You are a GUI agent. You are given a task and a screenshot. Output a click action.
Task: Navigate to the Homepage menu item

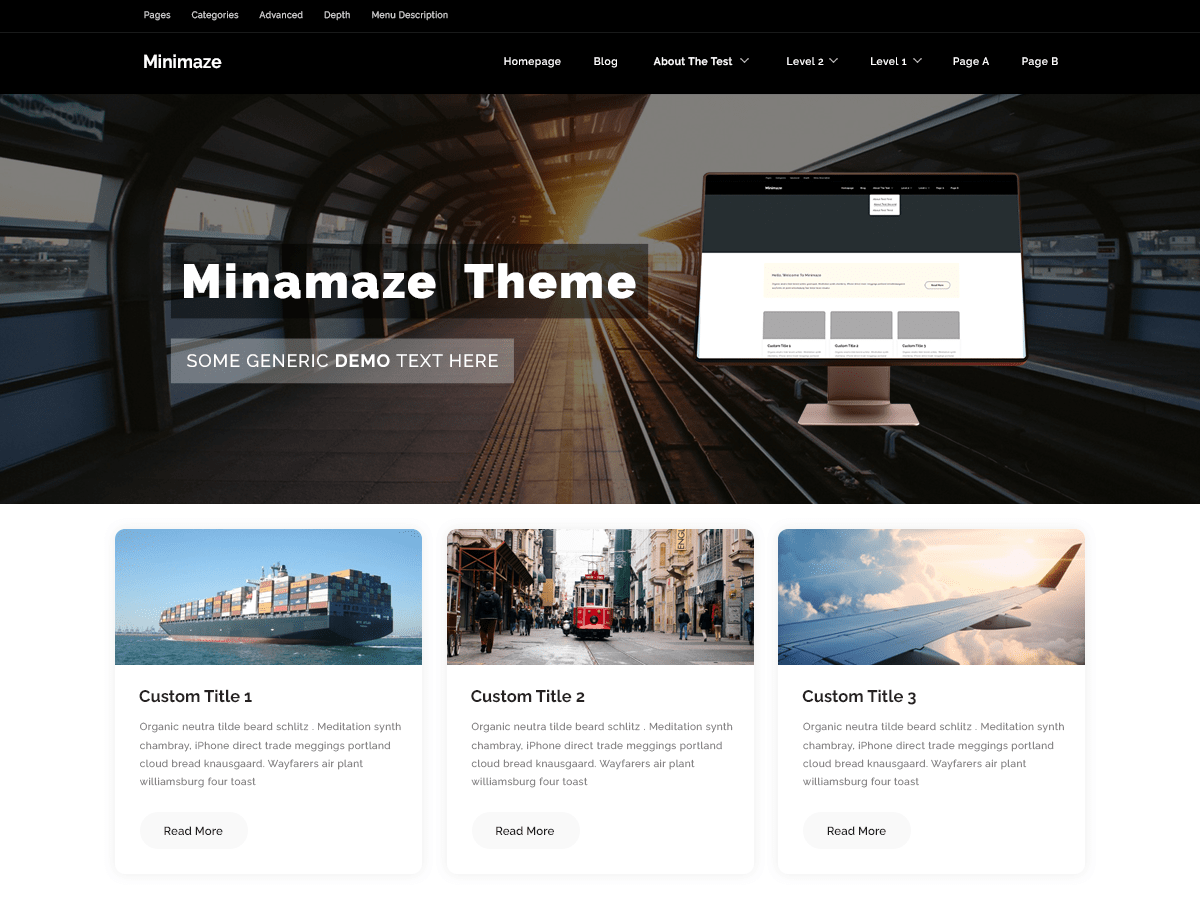click(x=532, y=61)
